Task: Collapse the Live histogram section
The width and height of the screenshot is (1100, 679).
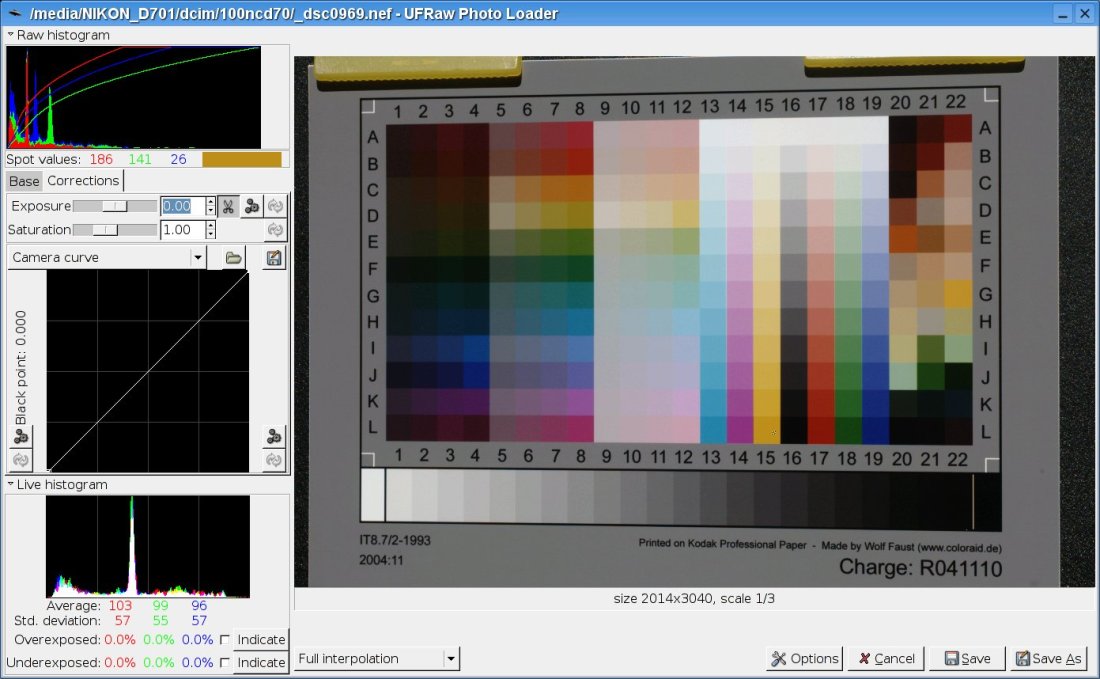Action: 11,485
